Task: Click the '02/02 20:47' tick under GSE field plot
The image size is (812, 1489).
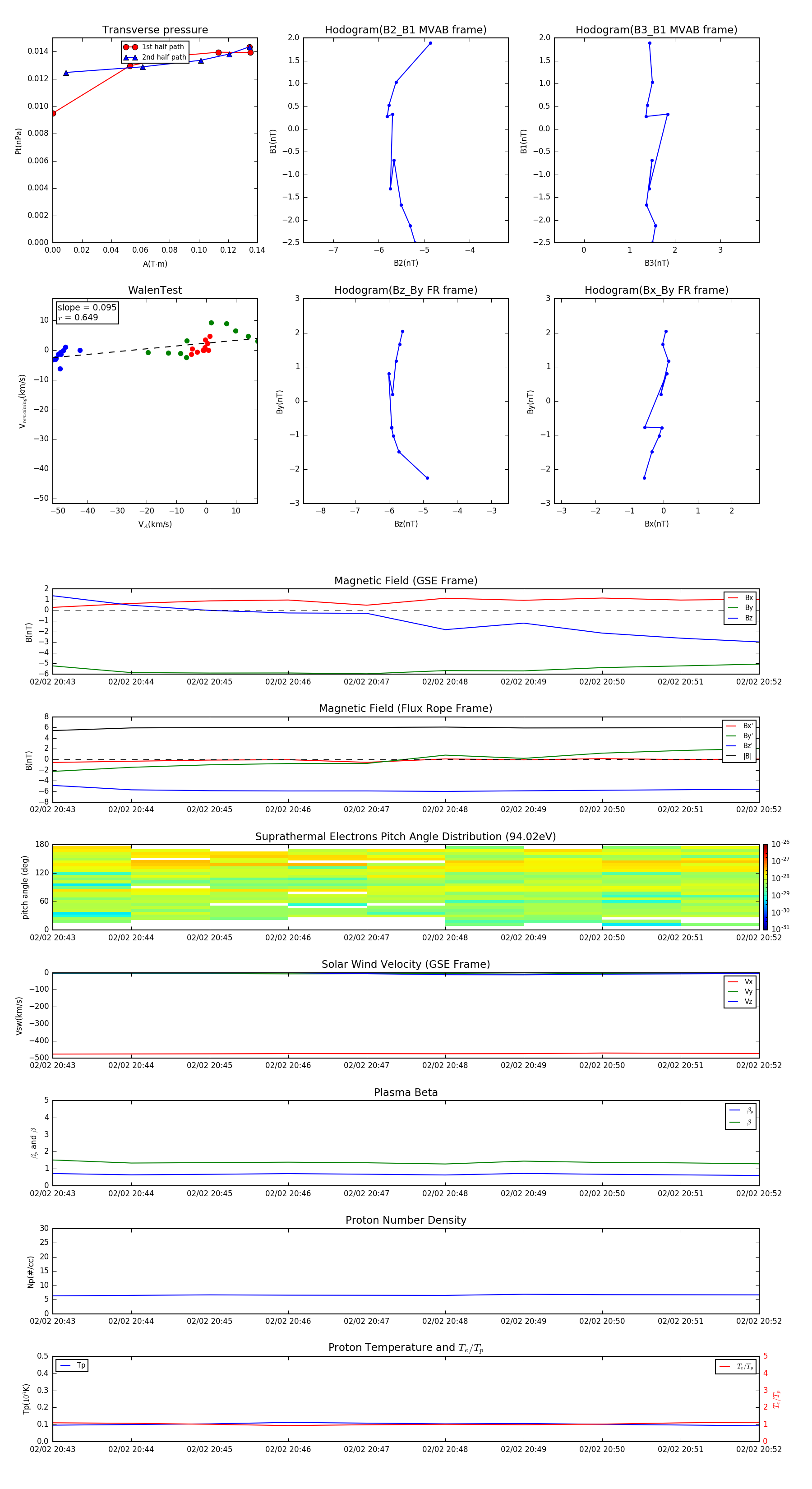Action: point(366,682)
